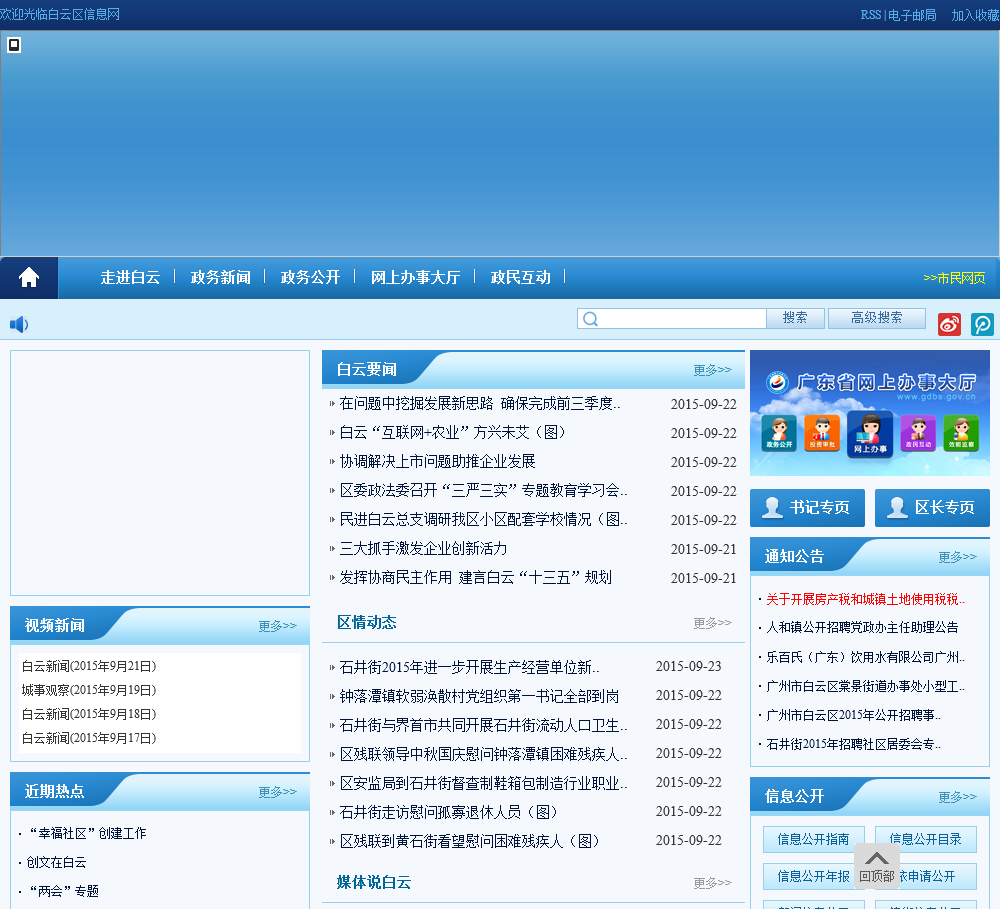Open news 三大抓手激发企业创新活力

(x=423, y=549)
